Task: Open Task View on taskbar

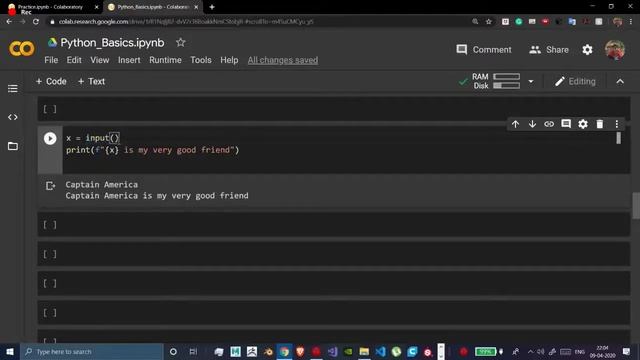Action: (193, 351)
